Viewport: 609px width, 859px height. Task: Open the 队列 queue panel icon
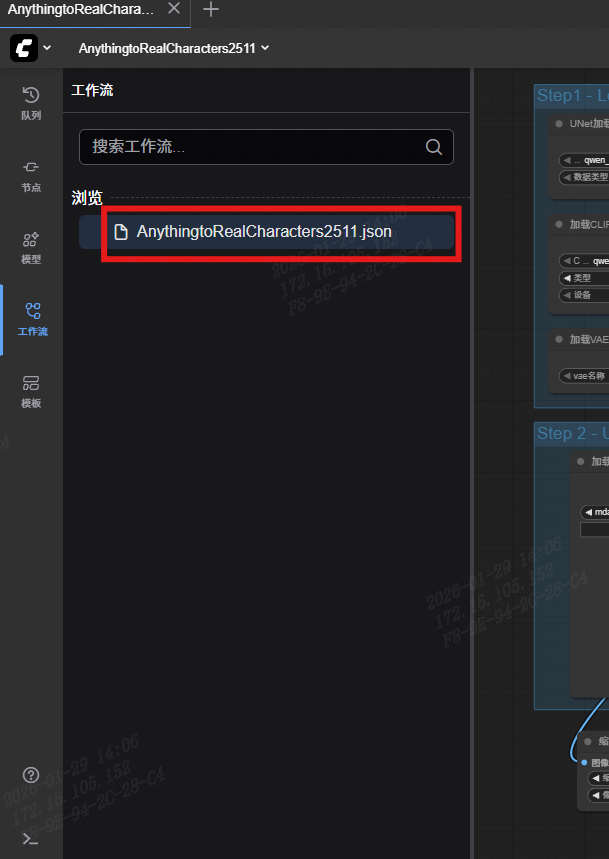(x=31, y=102)
